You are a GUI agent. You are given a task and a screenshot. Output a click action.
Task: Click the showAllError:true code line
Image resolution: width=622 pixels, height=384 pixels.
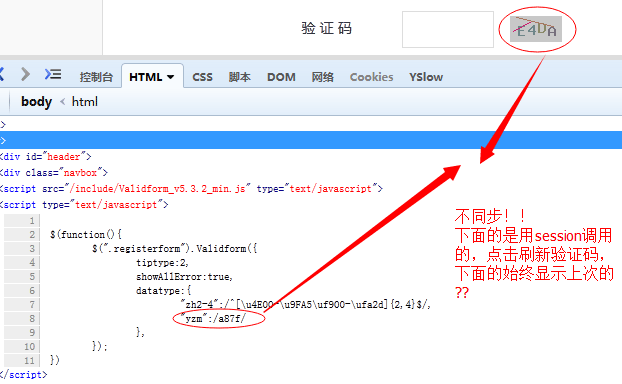[x=184, y=276]
